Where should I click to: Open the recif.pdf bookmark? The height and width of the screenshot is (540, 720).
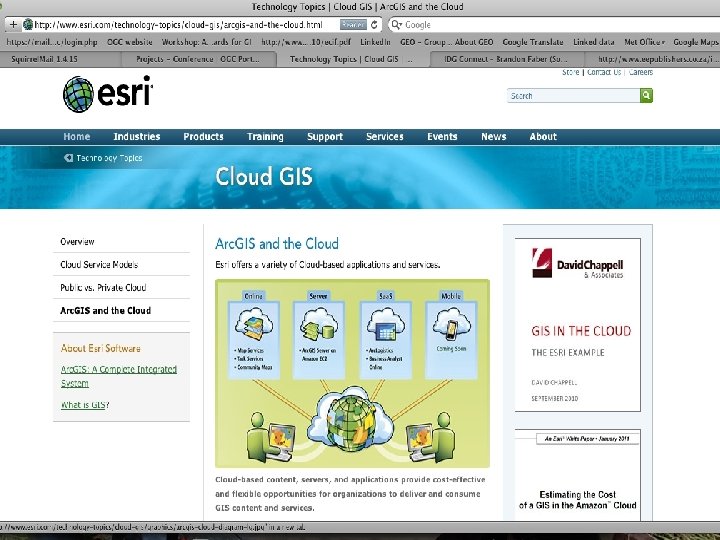coord(306,42)
